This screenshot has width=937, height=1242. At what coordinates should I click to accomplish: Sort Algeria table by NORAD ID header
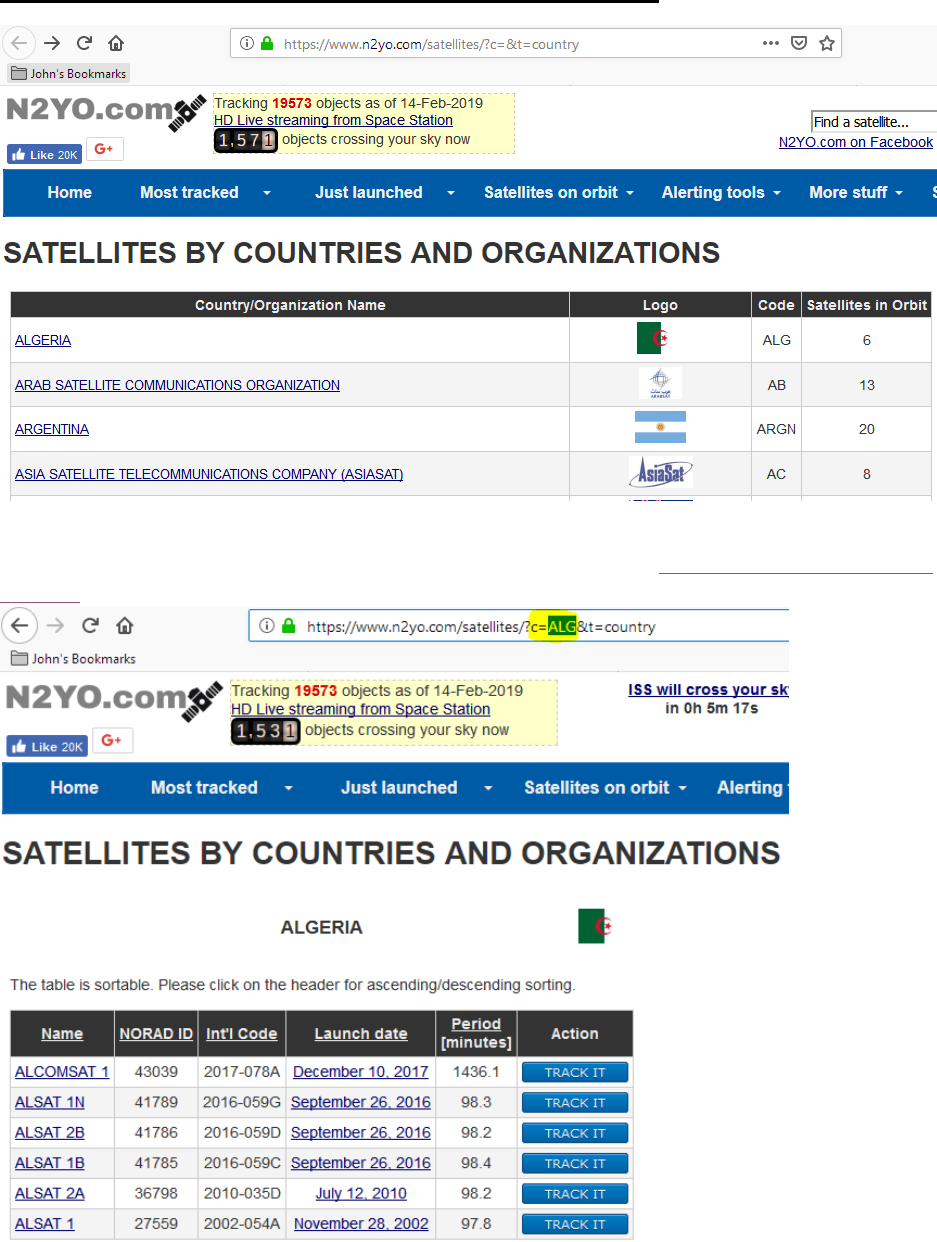156,1034
